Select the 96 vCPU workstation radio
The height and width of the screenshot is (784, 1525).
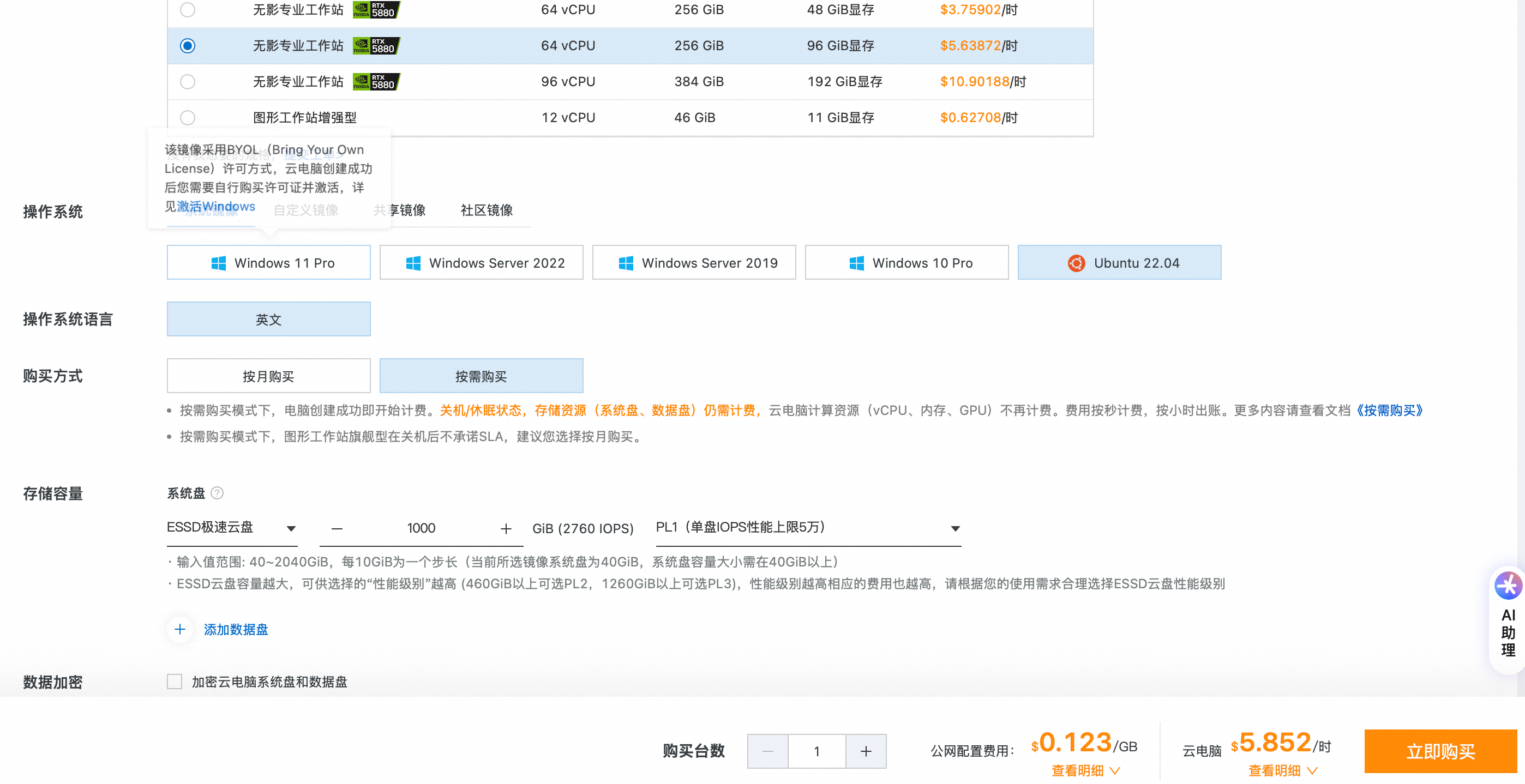coord(188,82)
